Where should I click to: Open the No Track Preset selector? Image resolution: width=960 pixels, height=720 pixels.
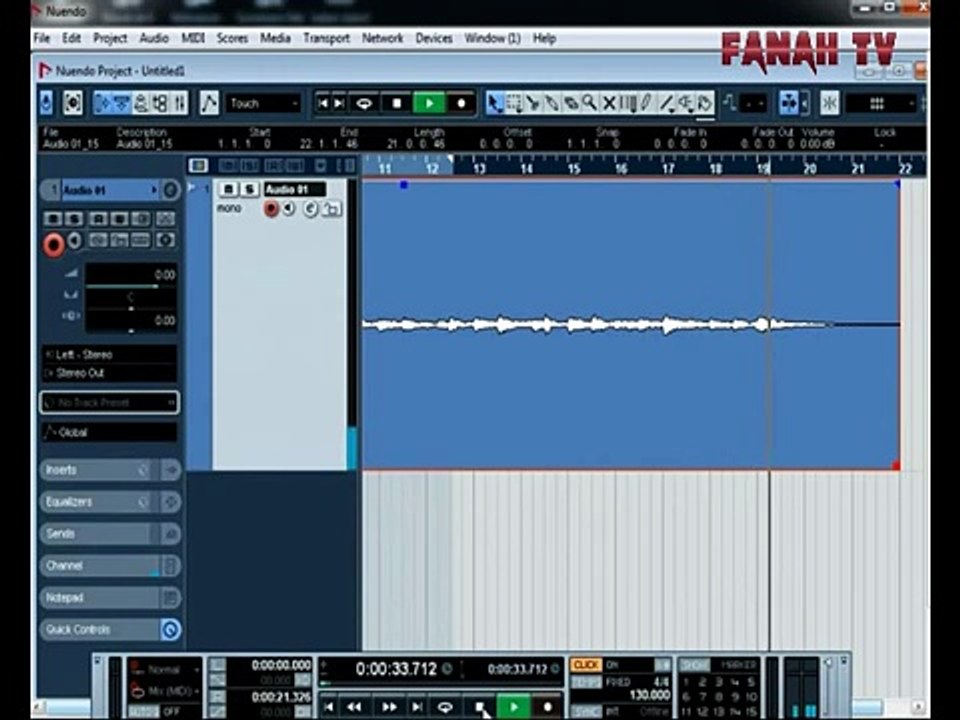[110, 402]
